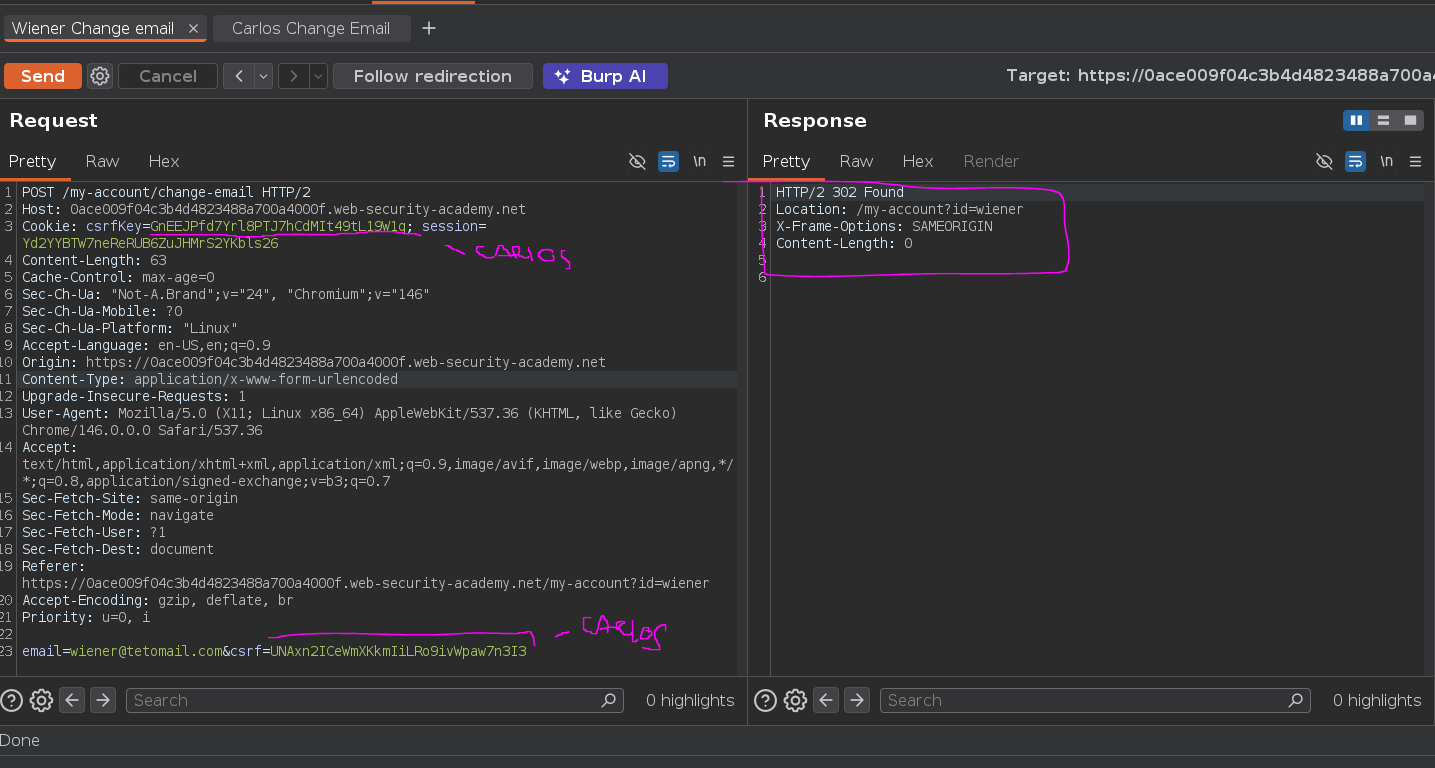Click the Target URL text
The image size is (1435, 768).
tap(1220, 76)
